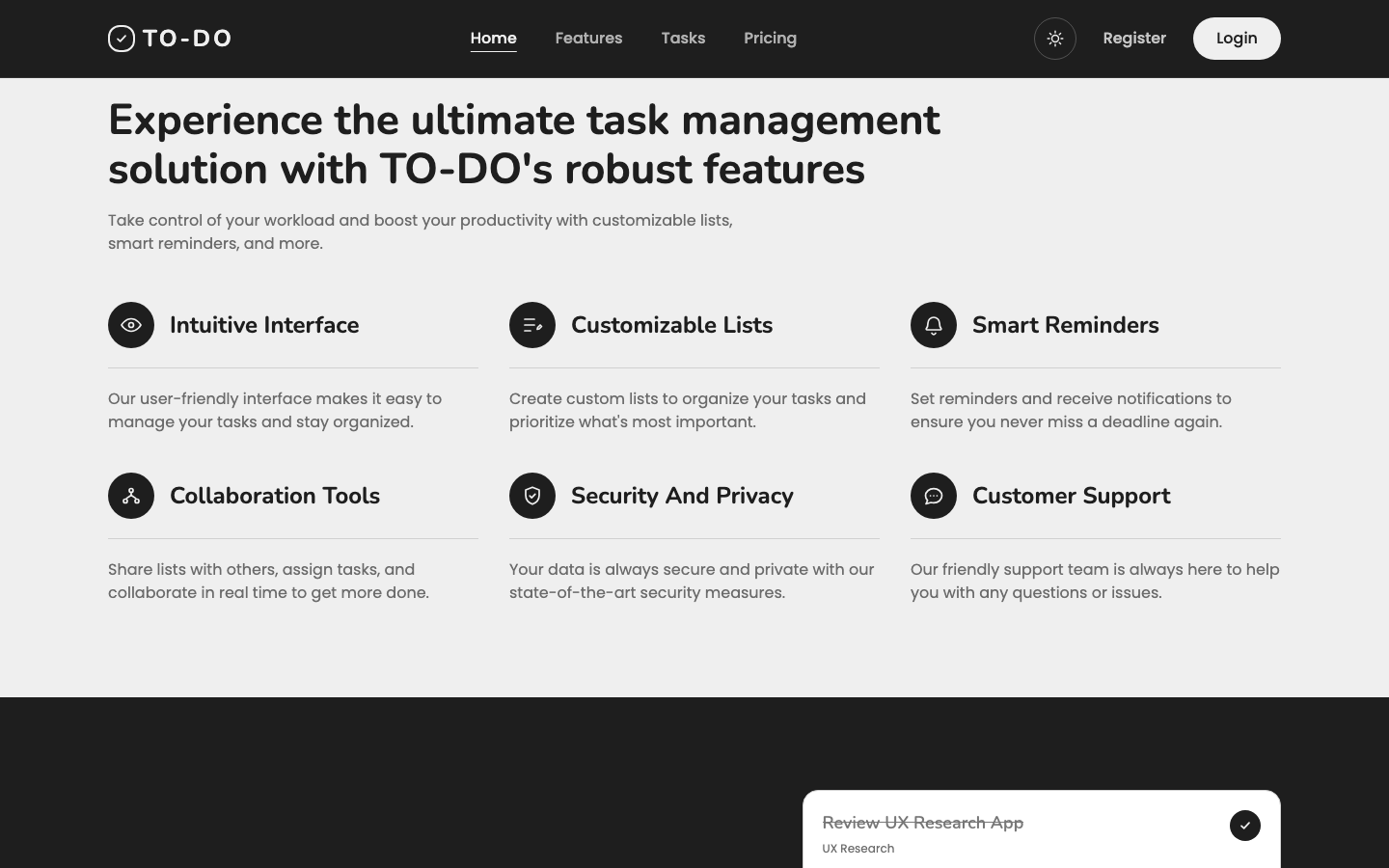
Task: Click the Security And Privacy heading
Action: [682, 496]
